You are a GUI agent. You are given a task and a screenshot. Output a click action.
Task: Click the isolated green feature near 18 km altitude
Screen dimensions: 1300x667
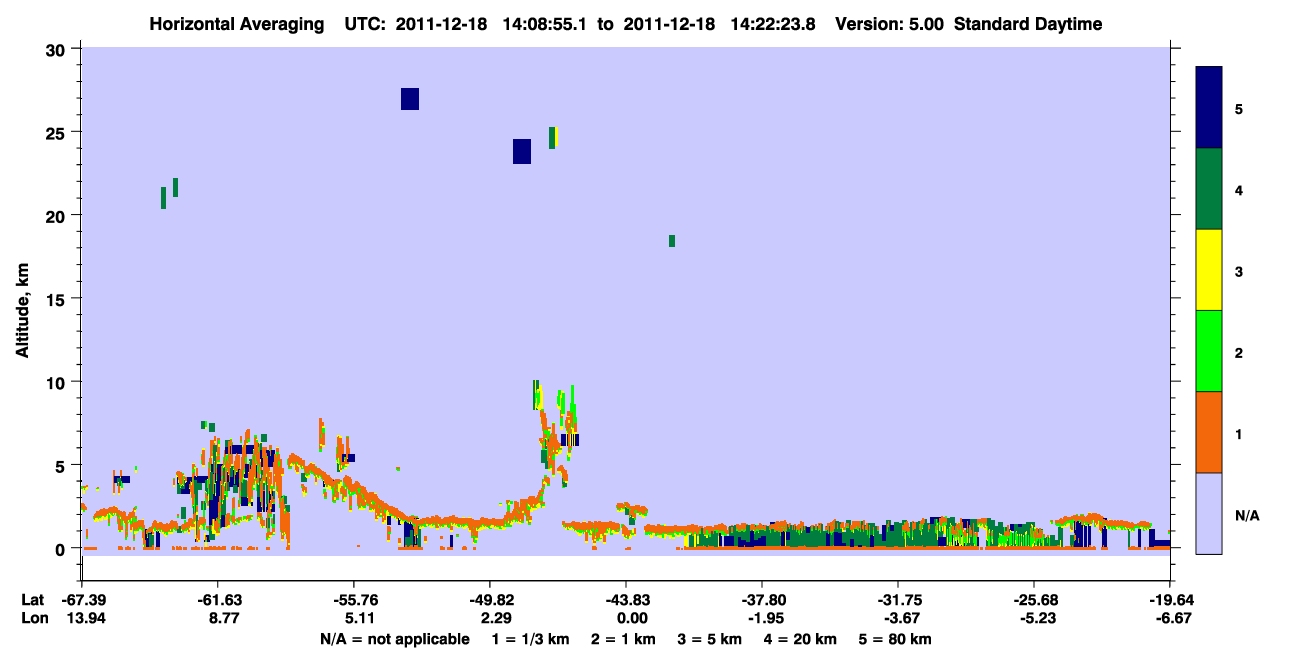(x=672, y=241)
